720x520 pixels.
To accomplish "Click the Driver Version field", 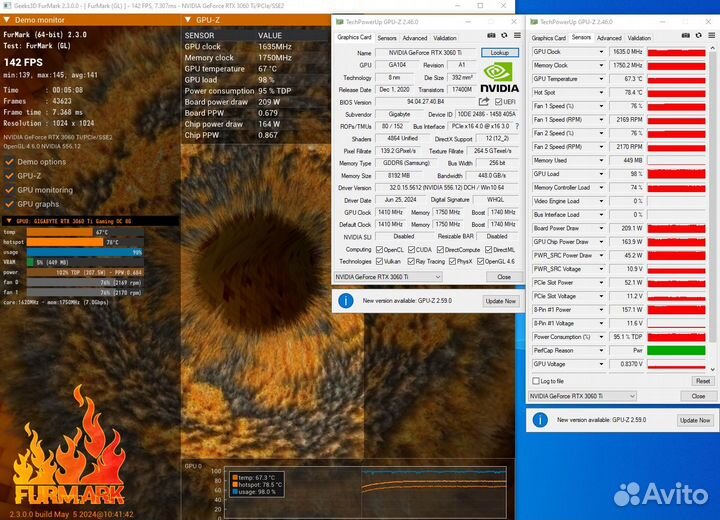I will pos(446,187).
